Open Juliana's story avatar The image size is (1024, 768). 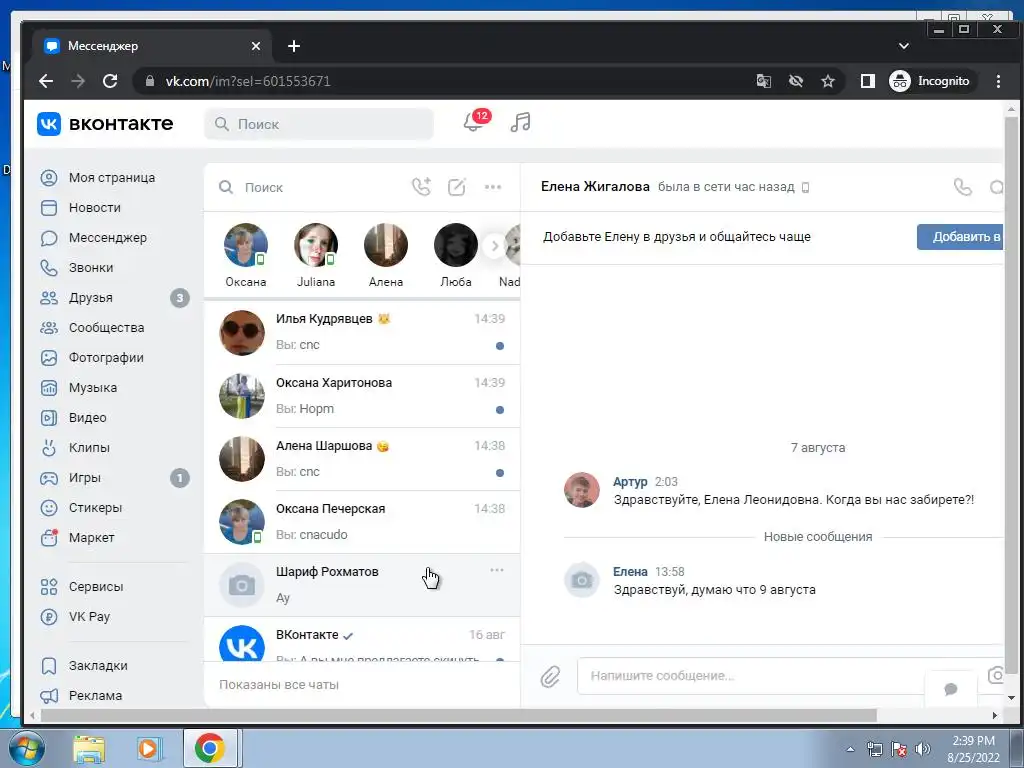tap(316, 245)
